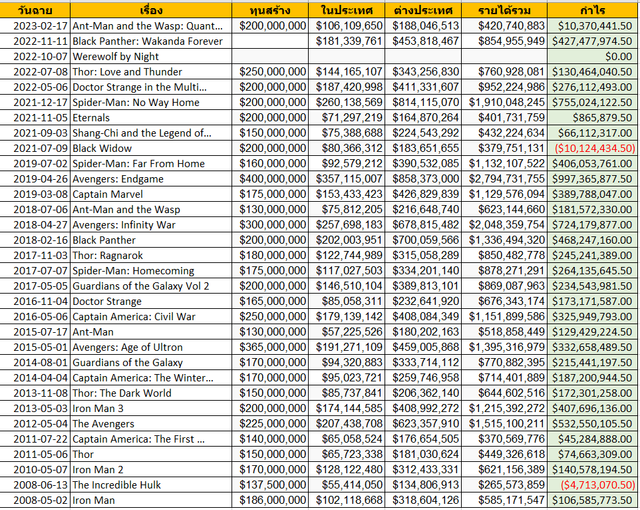
Task: Click No Way Home domestic $260,138,569
Action: pyautogui.click(x=347, y=102)
